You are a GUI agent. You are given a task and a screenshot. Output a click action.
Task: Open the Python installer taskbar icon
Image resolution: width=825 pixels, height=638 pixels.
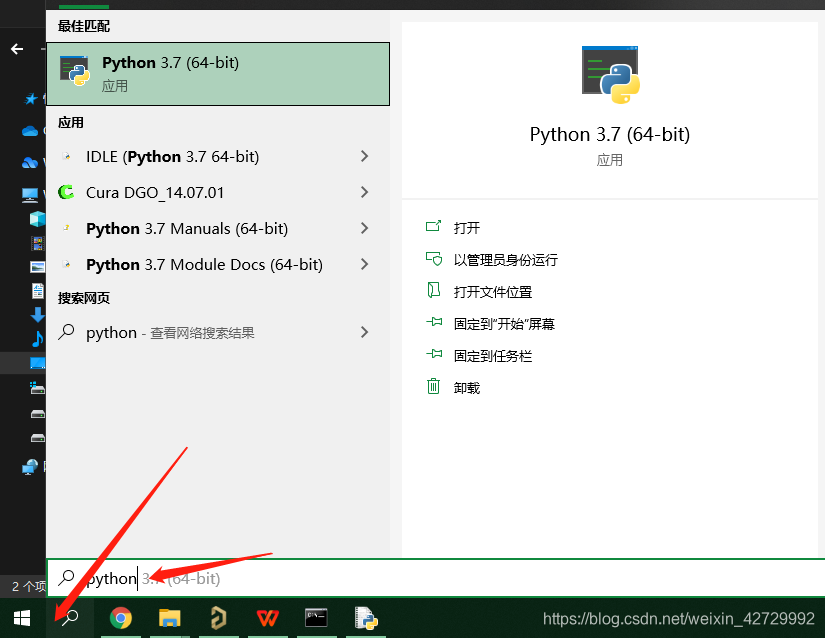click(x=366, y=618)
